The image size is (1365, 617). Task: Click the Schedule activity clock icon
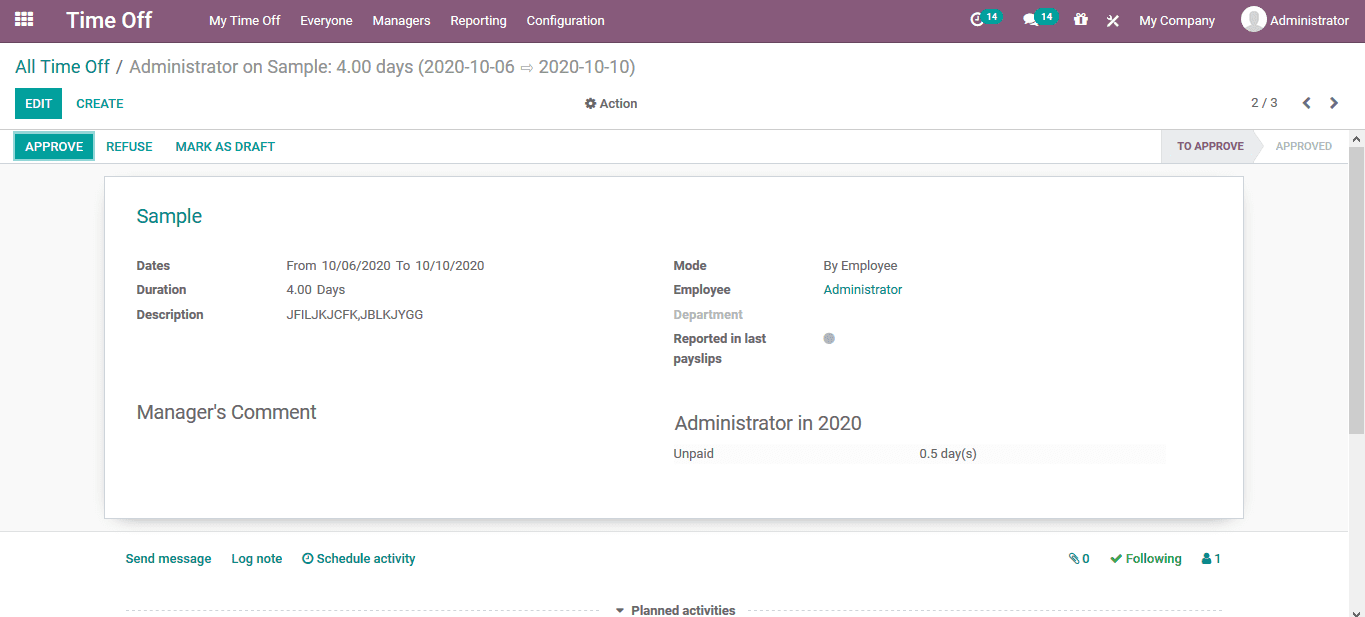click(x=307, y=558)
